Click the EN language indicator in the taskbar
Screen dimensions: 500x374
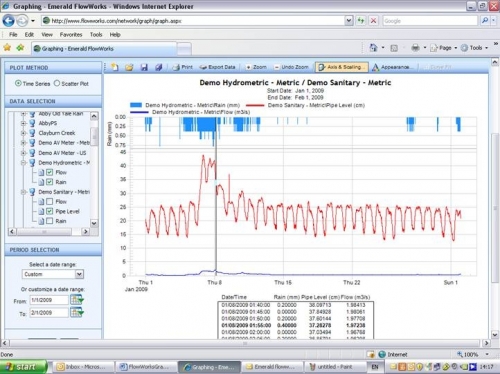point(375,367)
